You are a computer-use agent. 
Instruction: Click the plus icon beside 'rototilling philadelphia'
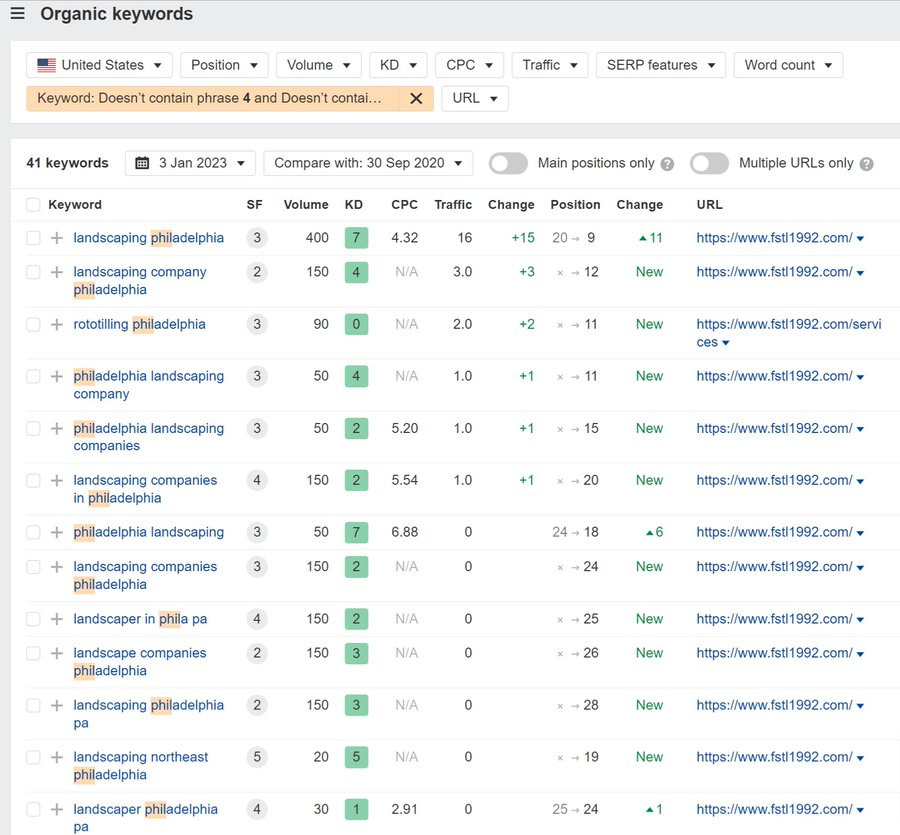coord(57,324)
